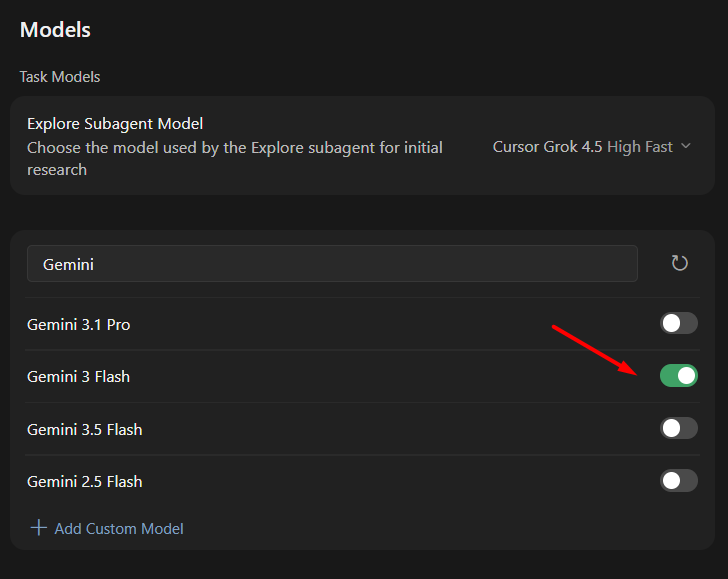Click the plus icon beside Add Custom Model
728x579 pixels.
tap(39, 528)
